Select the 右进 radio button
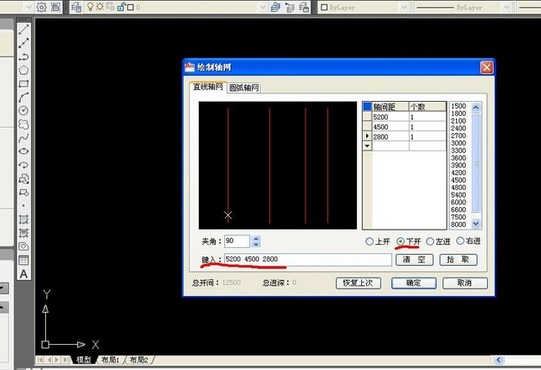 pos(460,241)
